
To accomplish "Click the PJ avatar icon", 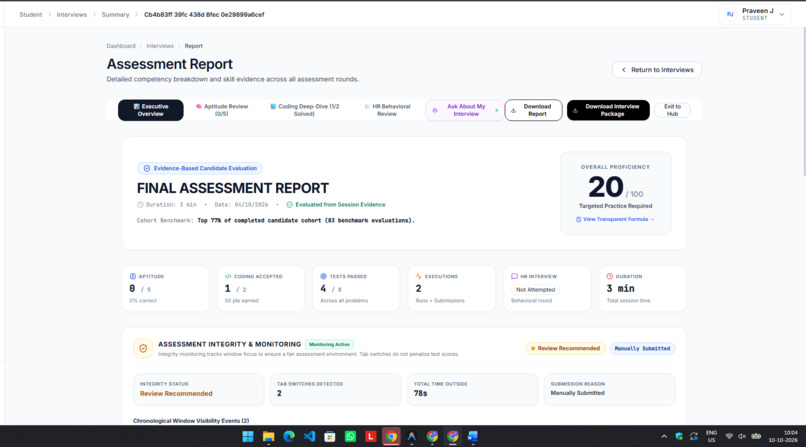I will click(730, 14).
